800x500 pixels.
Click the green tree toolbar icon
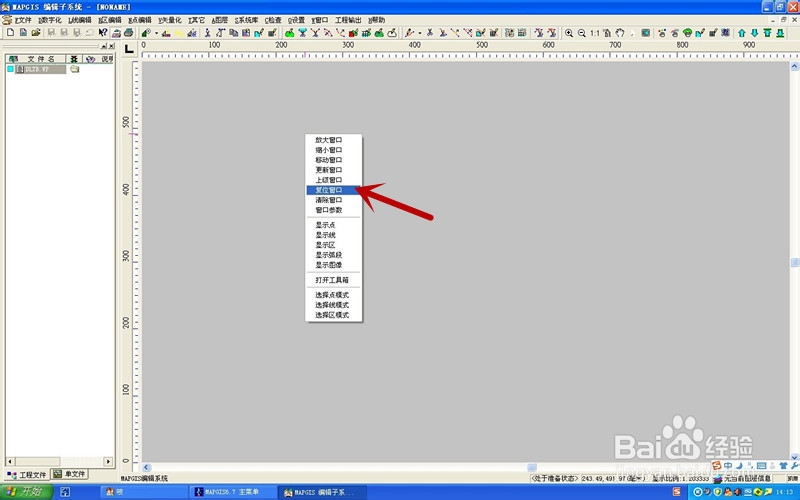tap(687, 33)
